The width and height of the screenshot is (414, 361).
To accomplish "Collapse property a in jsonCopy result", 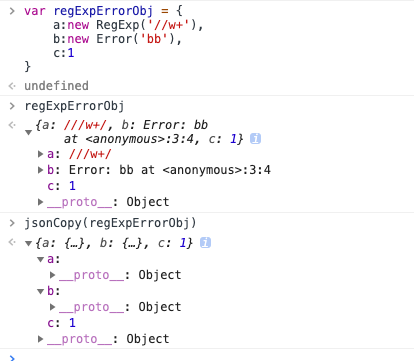I will [x=40, y=259].
